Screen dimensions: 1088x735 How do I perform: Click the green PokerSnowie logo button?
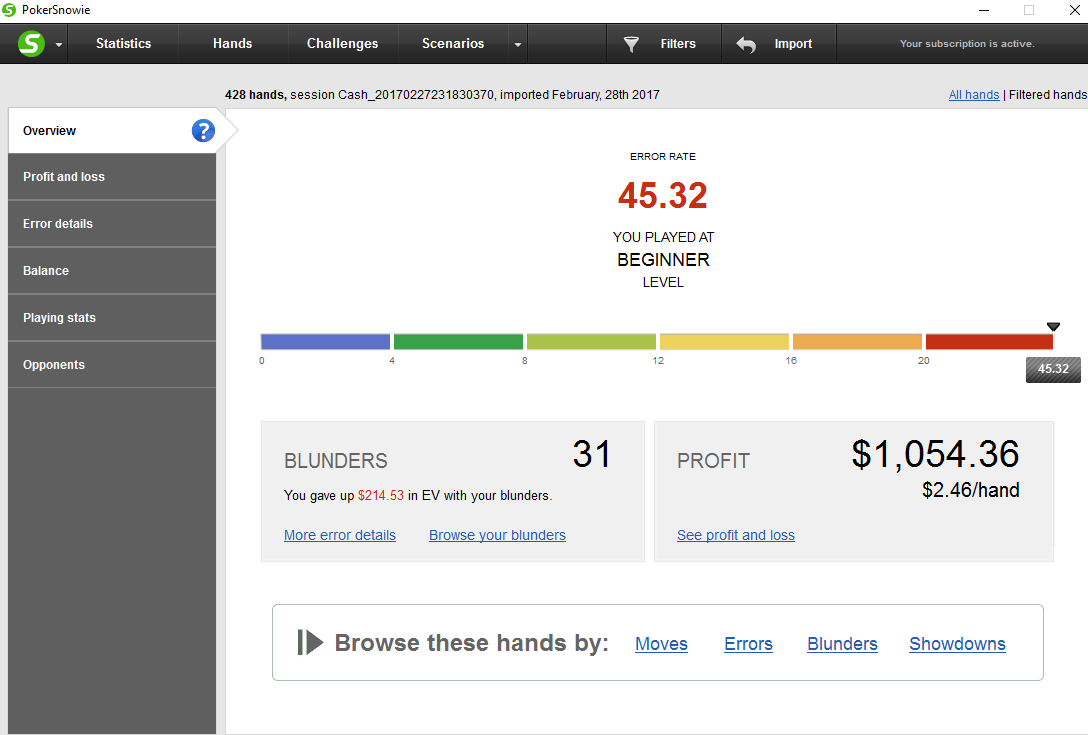pos(31,44)
